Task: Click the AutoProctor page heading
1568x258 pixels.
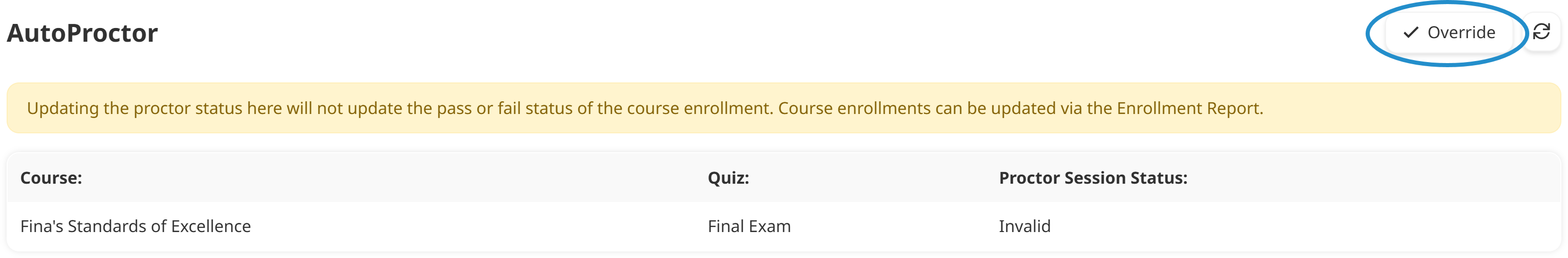Action: [x=82, y=34]
